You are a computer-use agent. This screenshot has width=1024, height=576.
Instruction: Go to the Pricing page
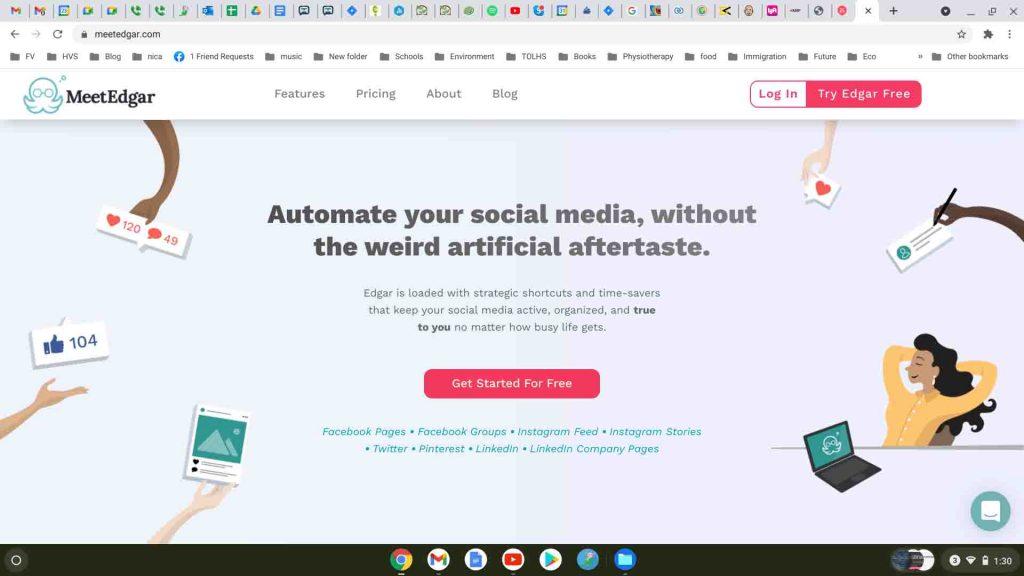tap(376, 94)
